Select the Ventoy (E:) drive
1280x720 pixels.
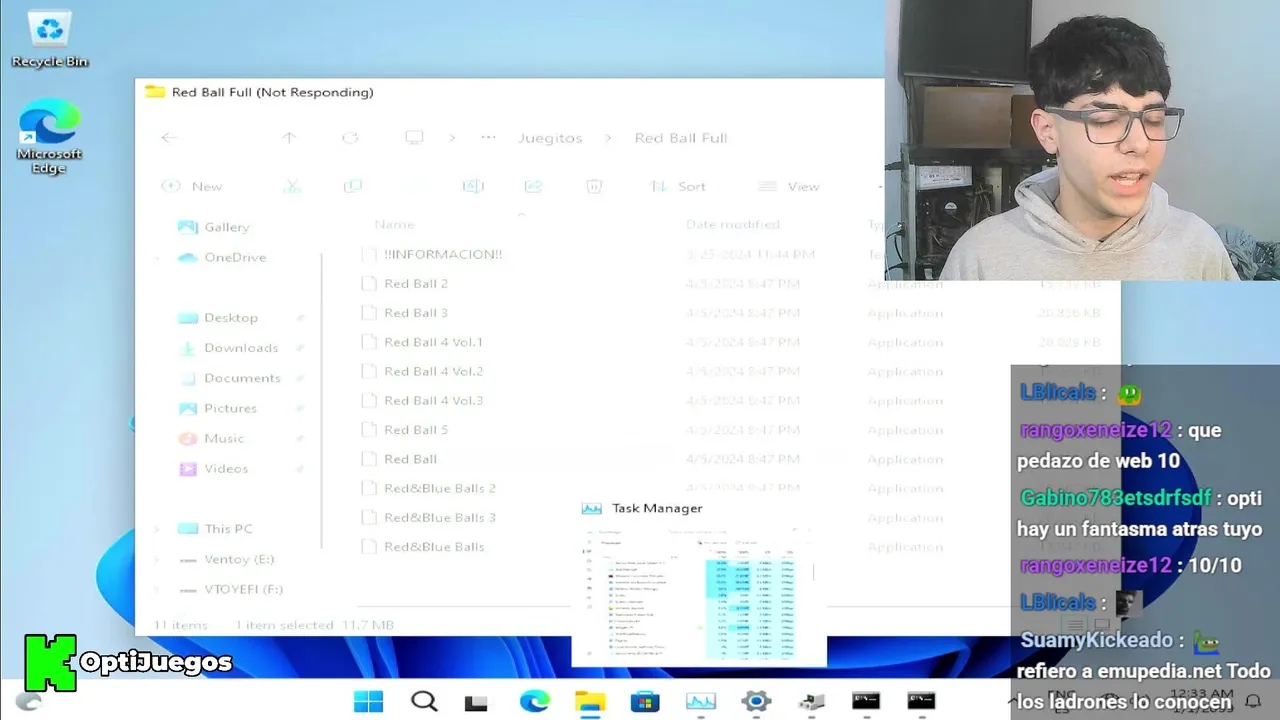pyautogui.click(x=226, y=559)
